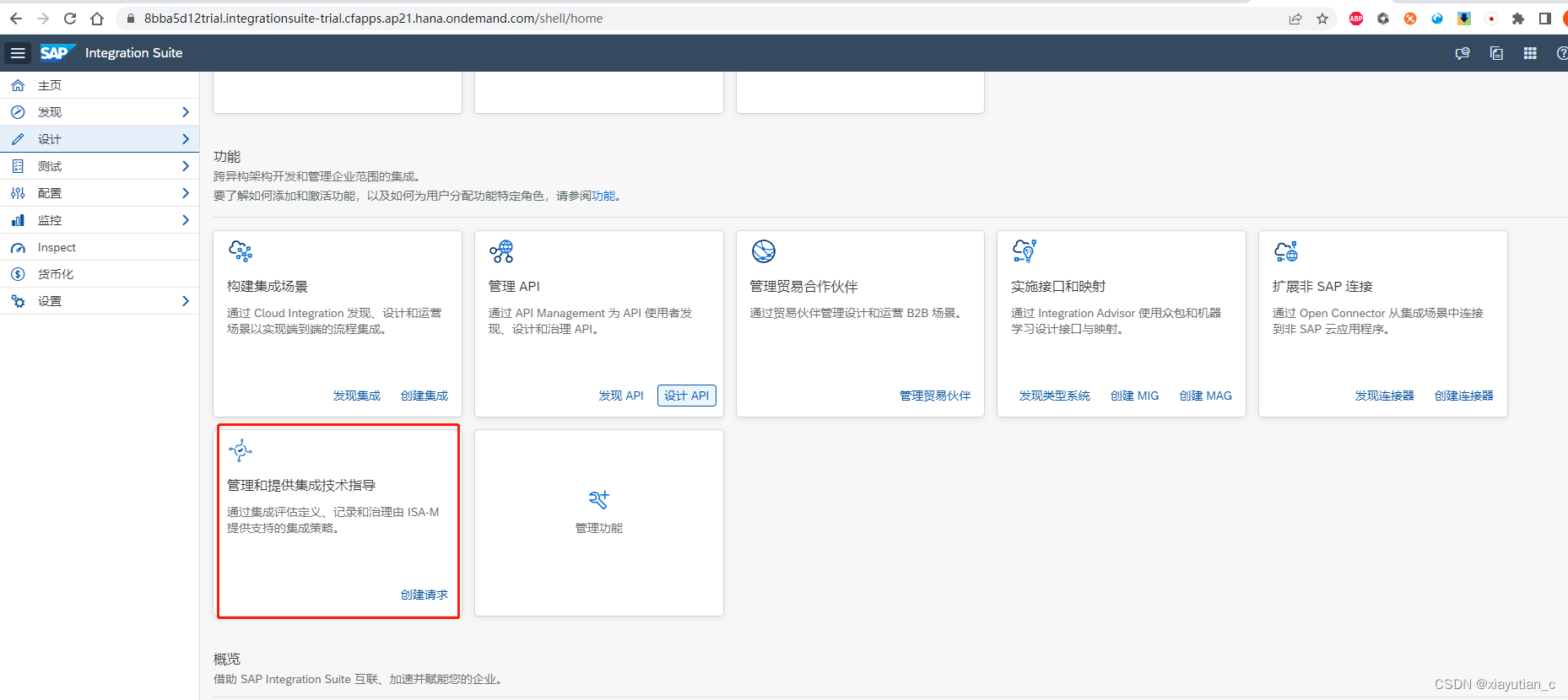The height and width of the screenshot is (700, 1568).
Task: Click the bar chart icon beside 监控
Action: click(18, 220)
